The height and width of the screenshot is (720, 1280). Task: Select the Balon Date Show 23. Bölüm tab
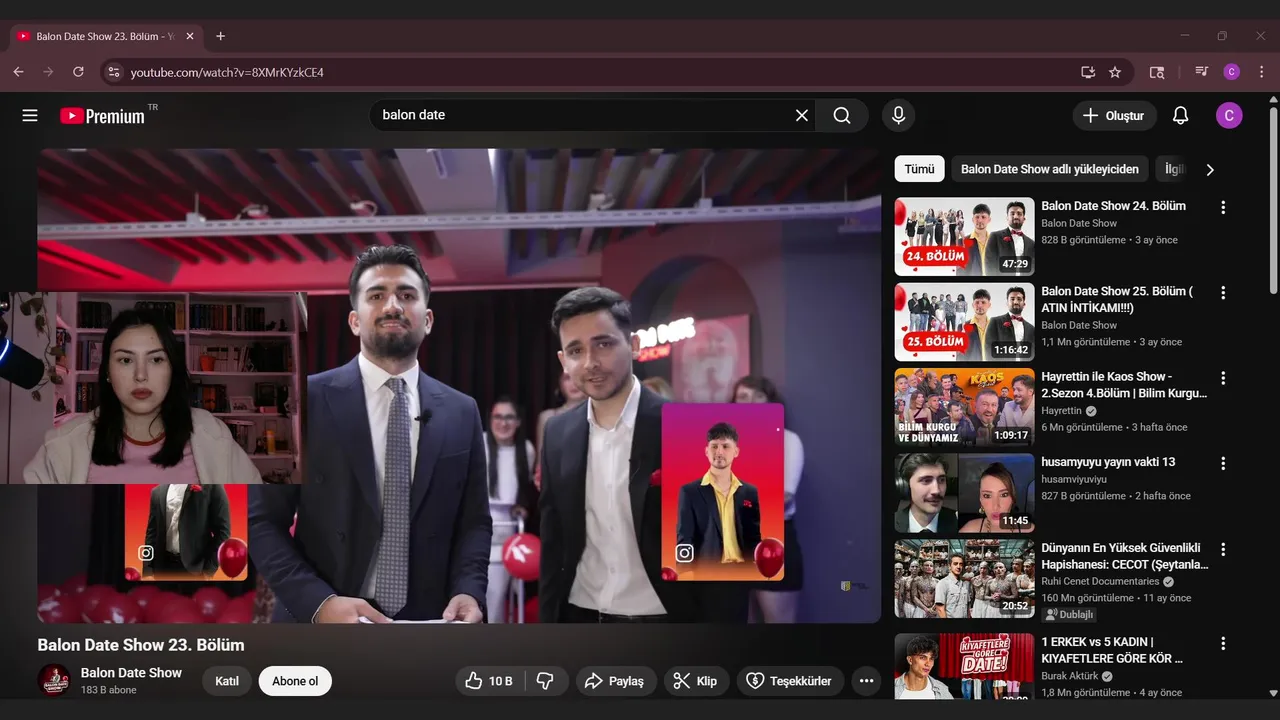(x=105, y=36)
